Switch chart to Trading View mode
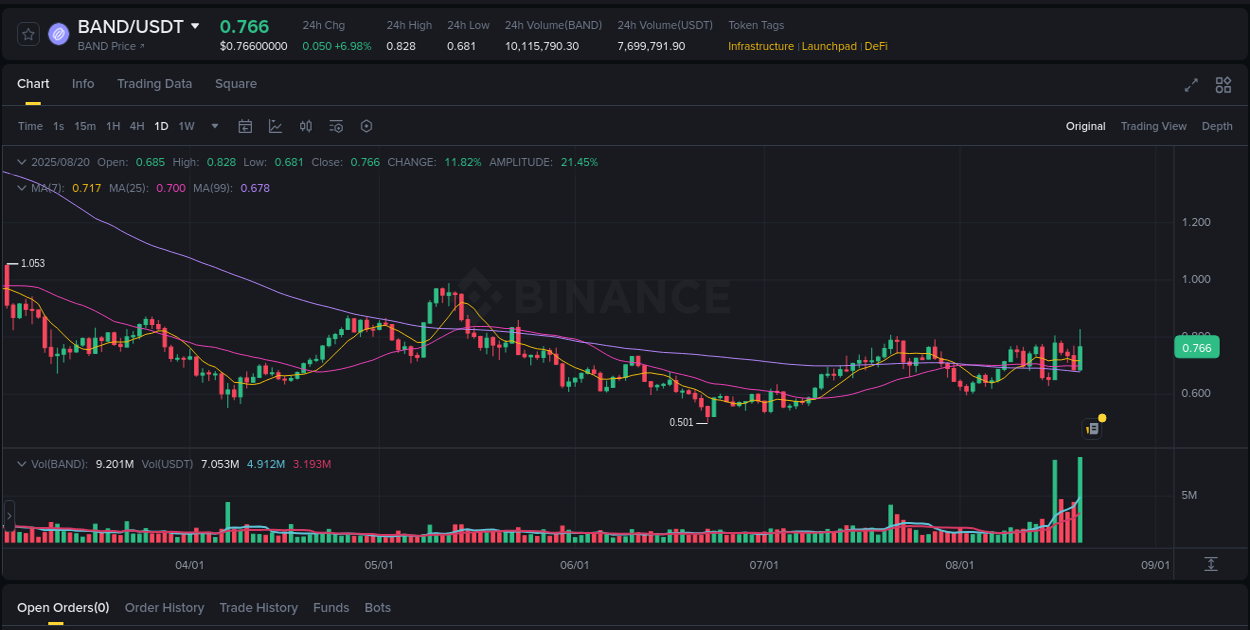 pyautogui.click(x=1153, y=126)
